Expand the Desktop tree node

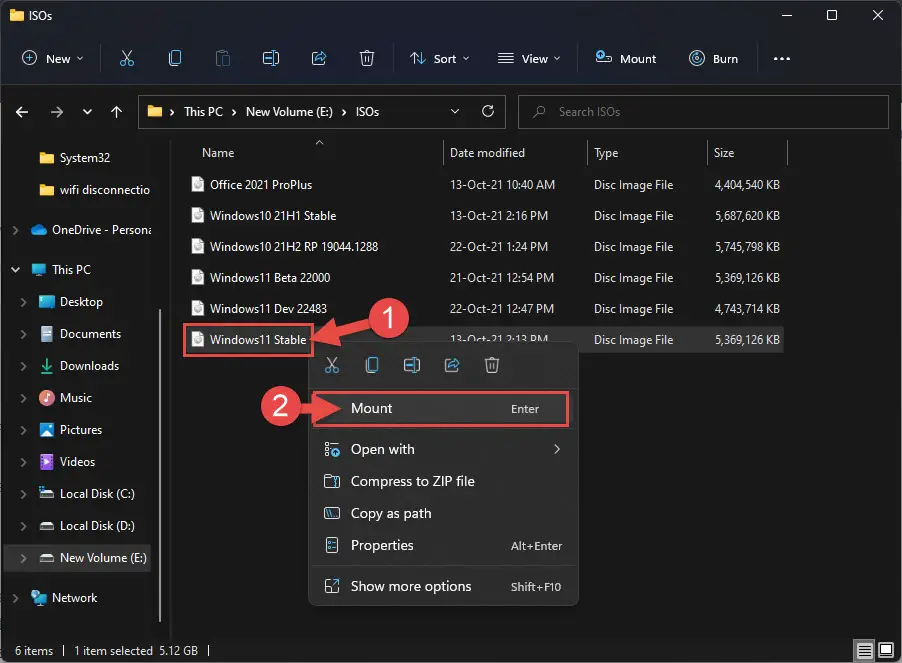(x=23, y=302)
